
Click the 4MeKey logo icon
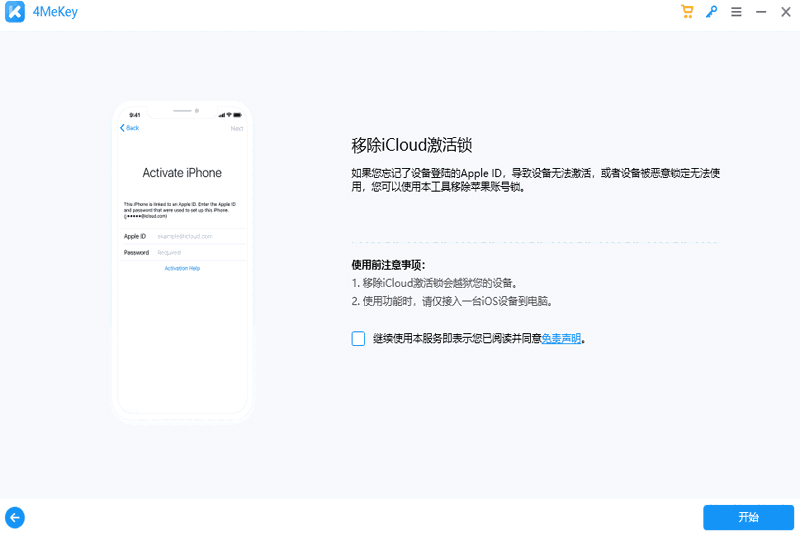[15, 12]
